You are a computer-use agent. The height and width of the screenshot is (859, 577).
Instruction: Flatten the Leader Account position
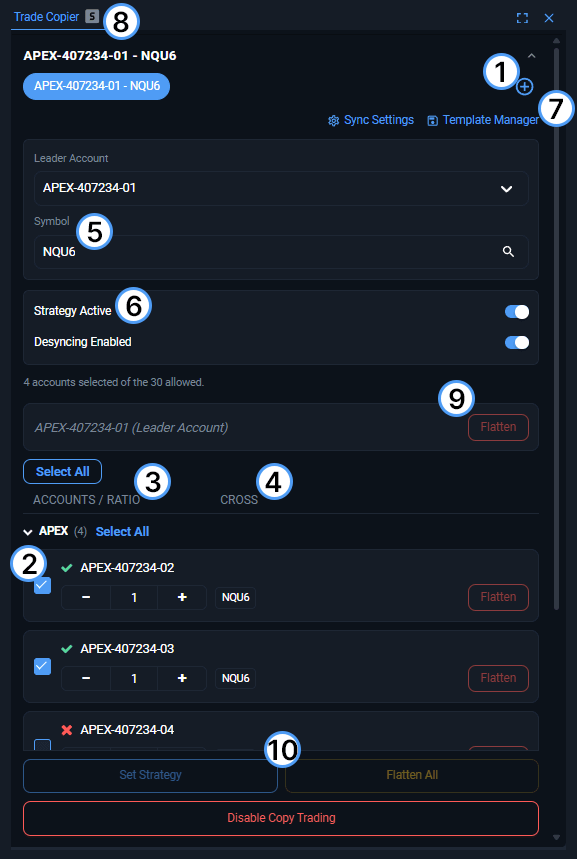click(x=498, y=427)
